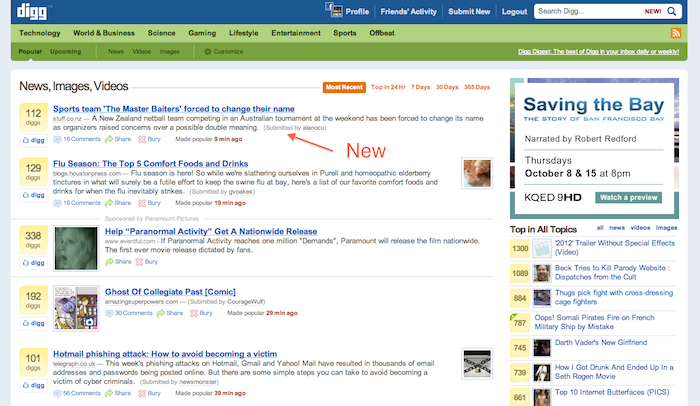Image resolution: width=700 pixels, height=406 pixels.
Task: Open Darth Vader's New Girlfriend story
Action: click(x=601, y=343)
